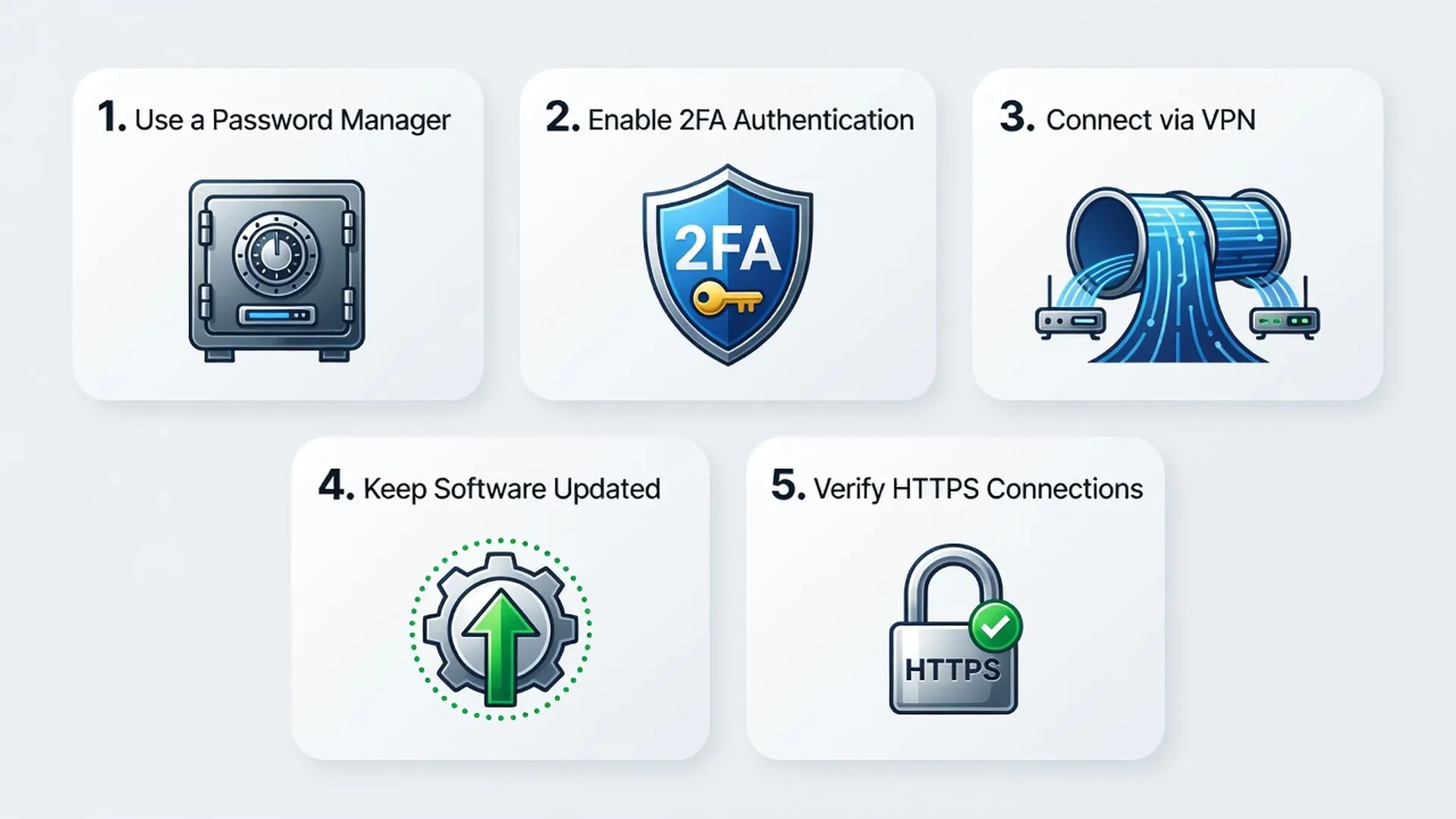Click the 2FA shield icon
The height and width of the screenshot is (819, 1456).
(728, 265)
